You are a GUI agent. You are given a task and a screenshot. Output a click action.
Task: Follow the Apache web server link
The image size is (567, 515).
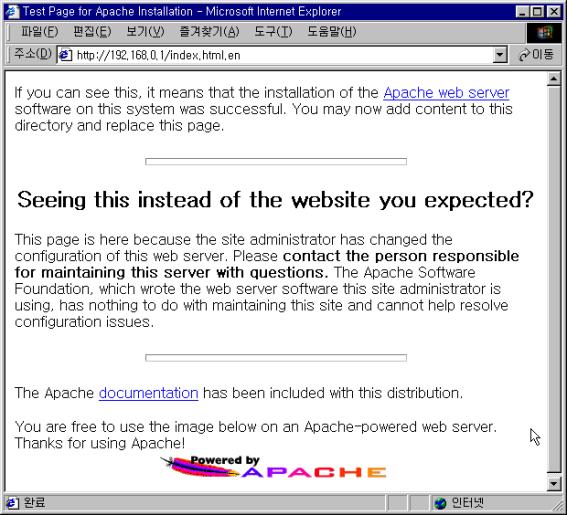point(446,93)
